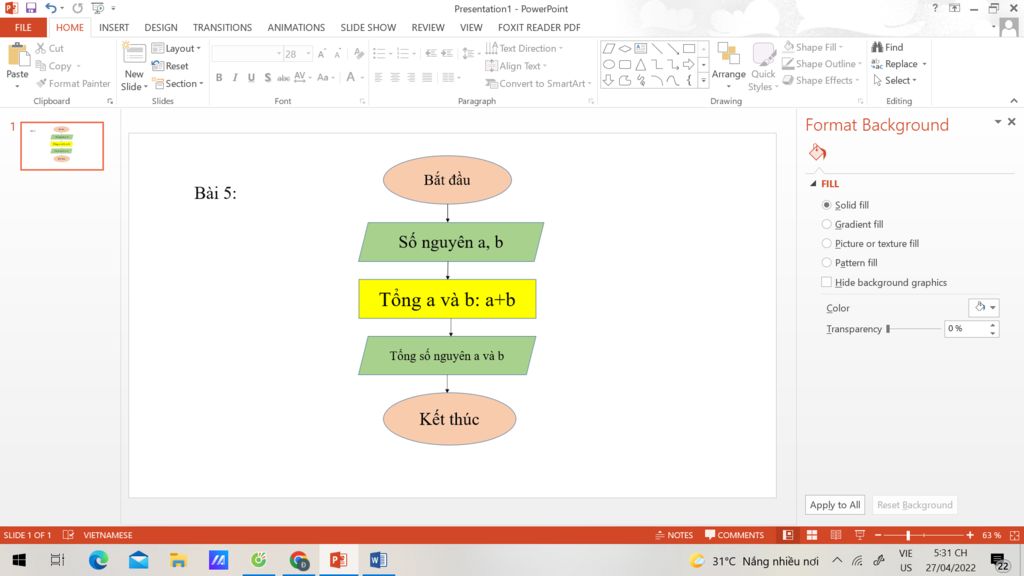Click the Transparency percentage field
The image size is (1024, 576).
(965, 328)
